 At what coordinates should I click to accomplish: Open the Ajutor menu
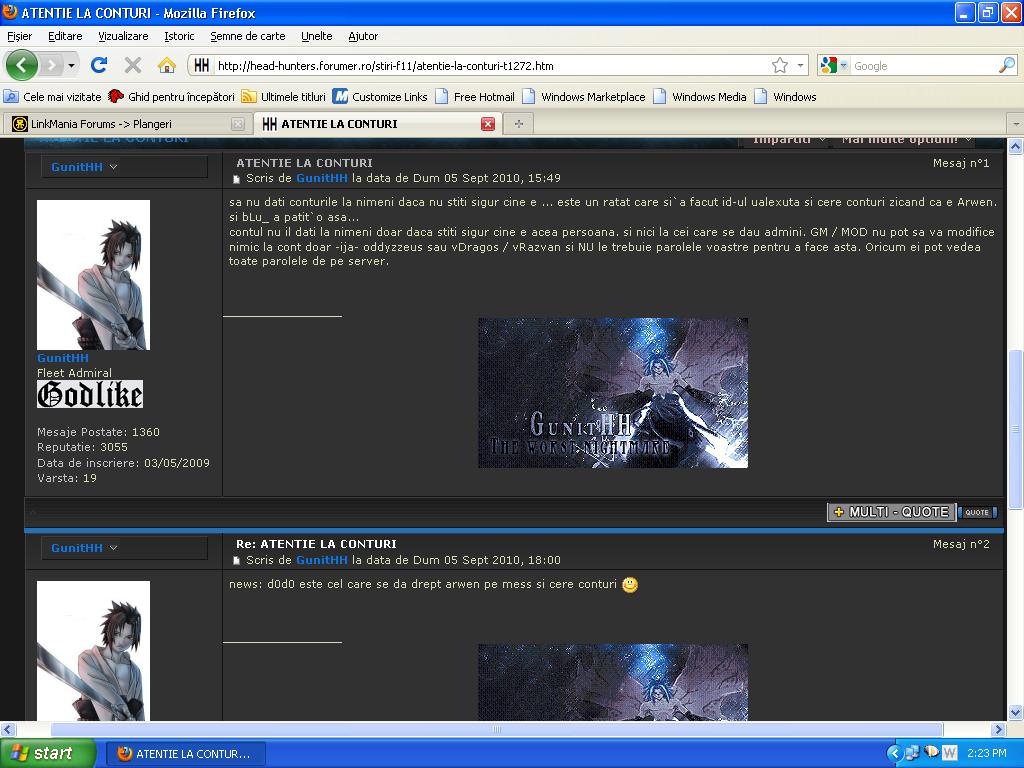363,36
